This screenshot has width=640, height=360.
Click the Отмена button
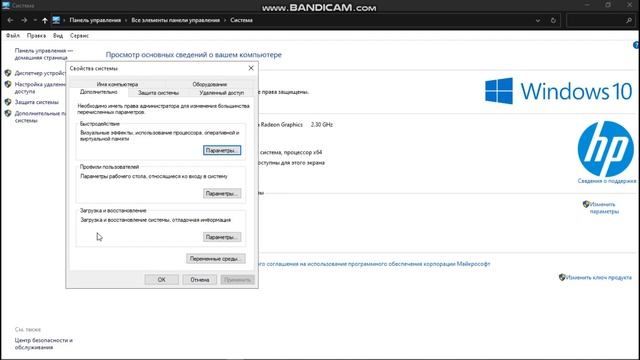click(200, 280)
